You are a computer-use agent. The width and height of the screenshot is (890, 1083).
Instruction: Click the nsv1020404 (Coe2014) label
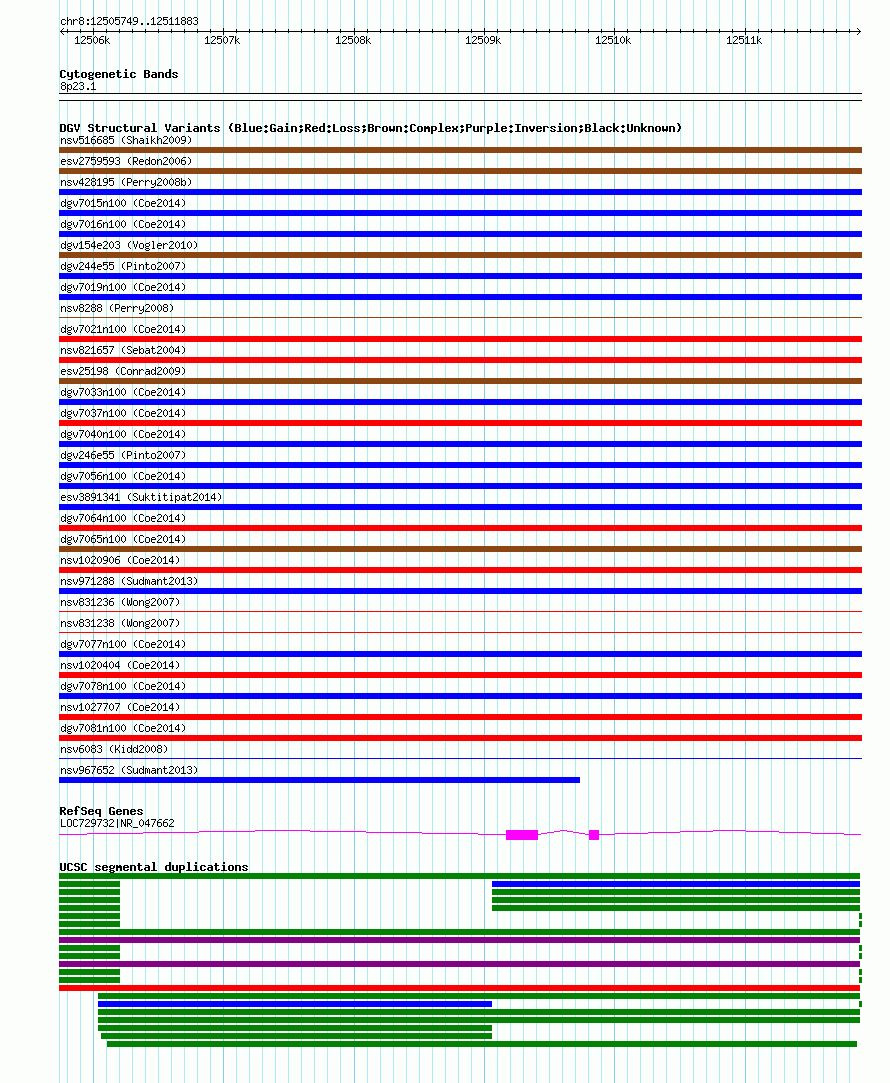(120, 665)
